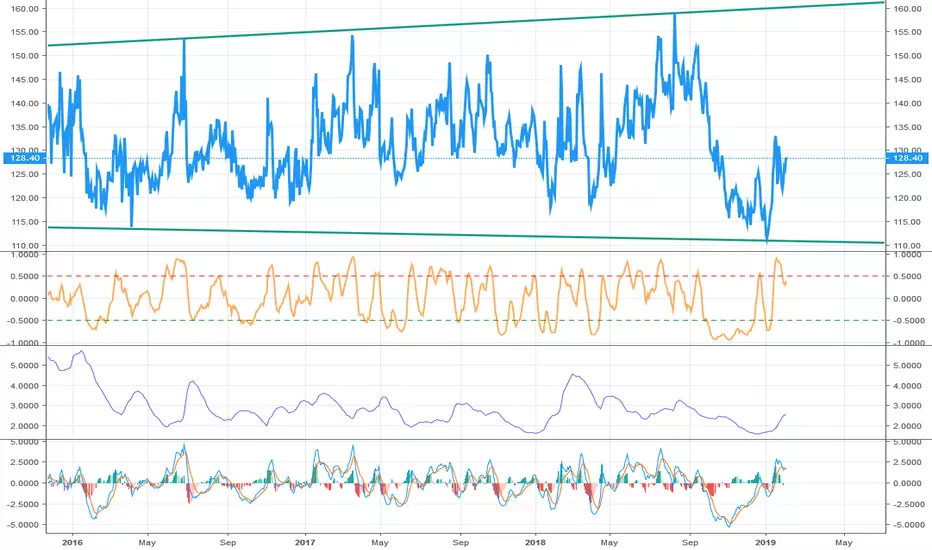Viewport: 932px width, 550px height.
Task: Select 115.00 on the left price axis
Action: click(24, 222)
